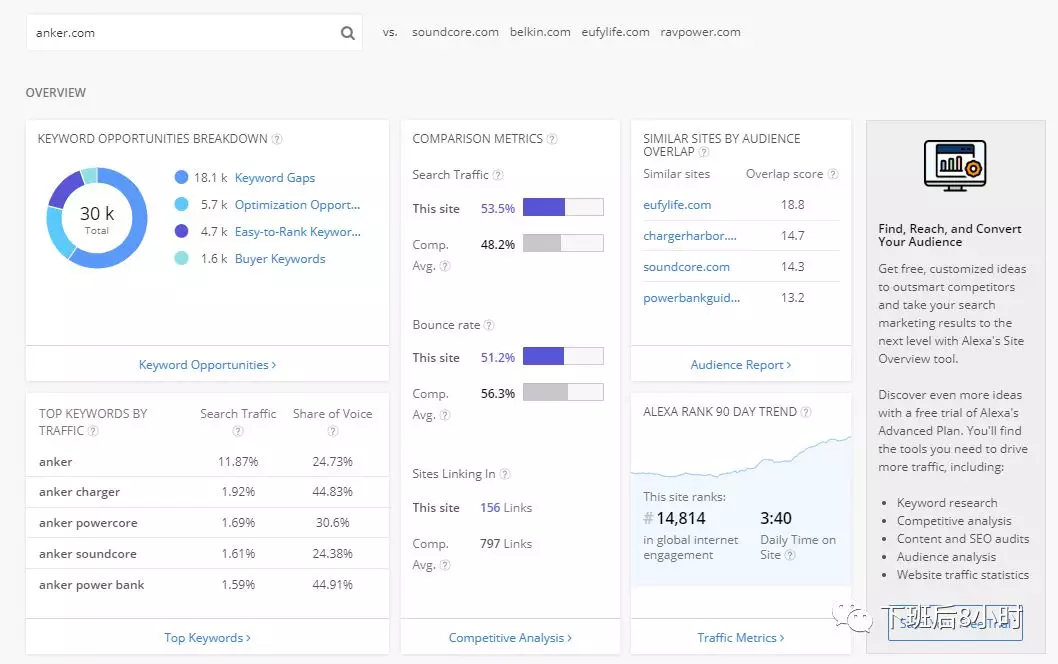
Task: Open help icon next to Comparison Metrics
Action: coord(552,139)
